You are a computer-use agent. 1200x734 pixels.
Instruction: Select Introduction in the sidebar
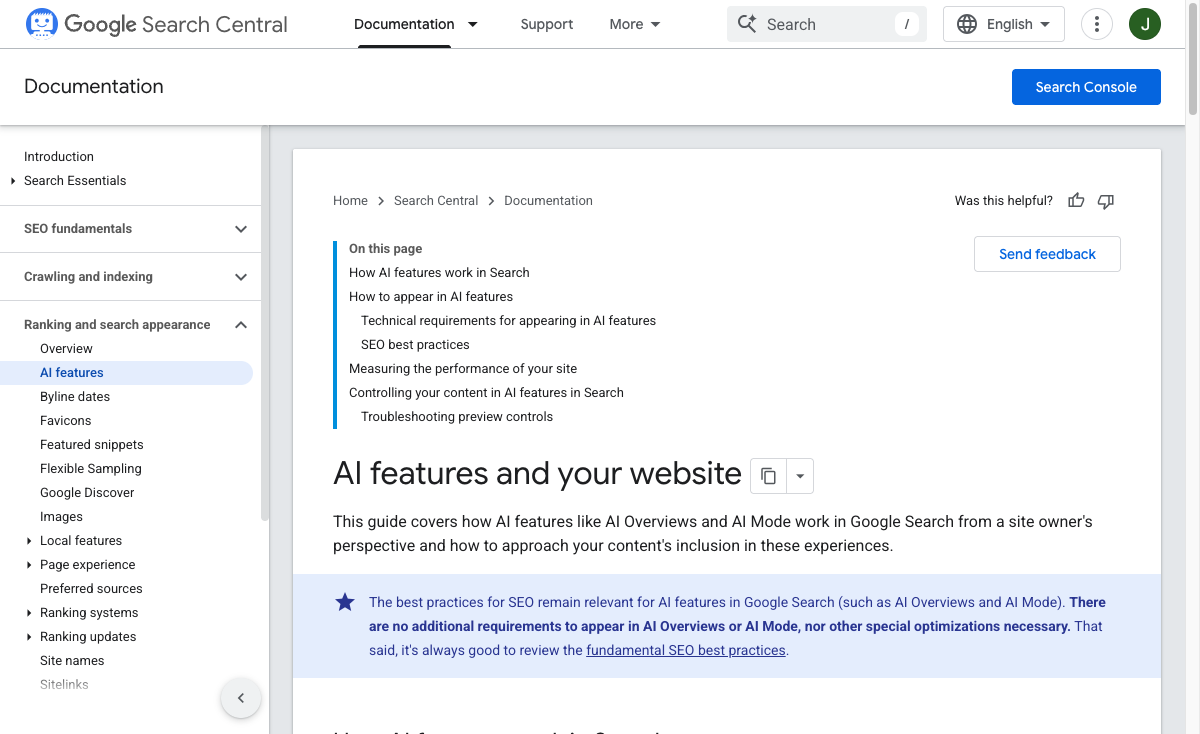pos(59,157)
